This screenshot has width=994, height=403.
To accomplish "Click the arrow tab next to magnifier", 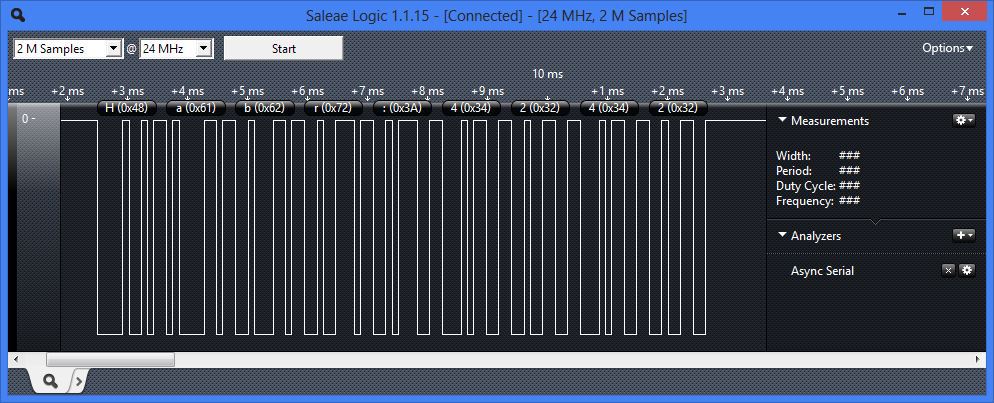I will click(79, 381).
